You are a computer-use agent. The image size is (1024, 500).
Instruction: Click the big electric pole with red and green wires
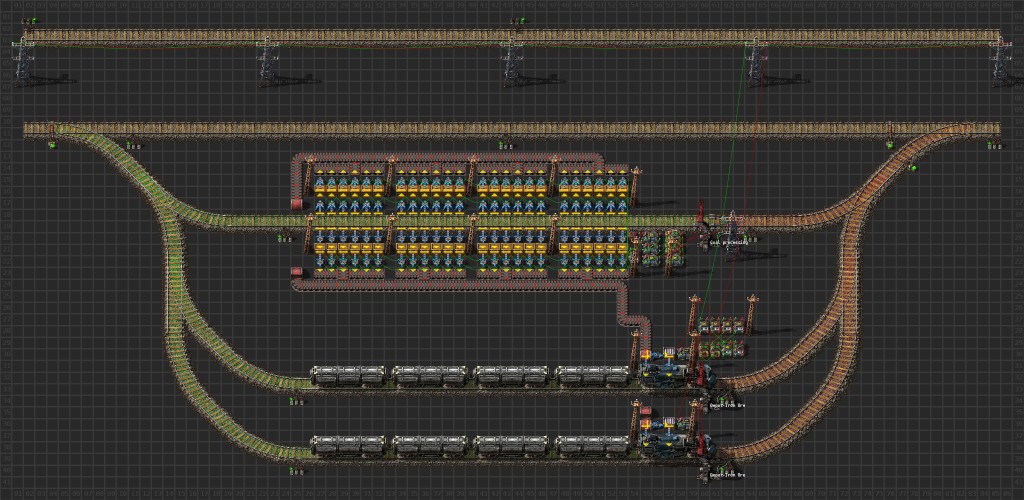coord(757,60)
